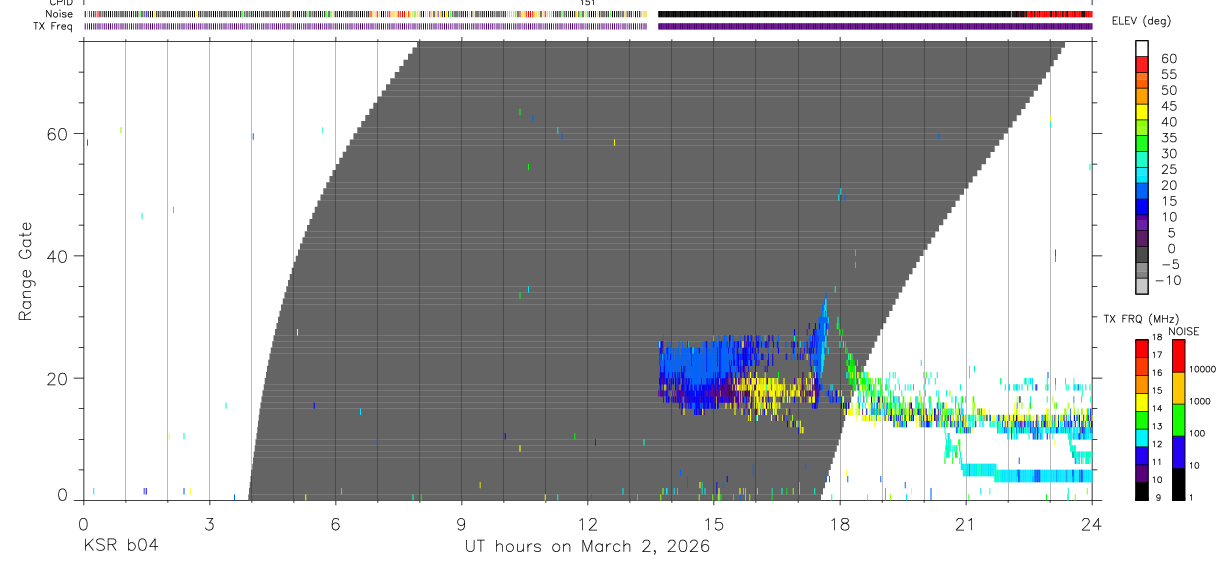Click the 60 tick label on Range Gate axis
Viewport: 1228px width, 567px height.
[59, 134]
